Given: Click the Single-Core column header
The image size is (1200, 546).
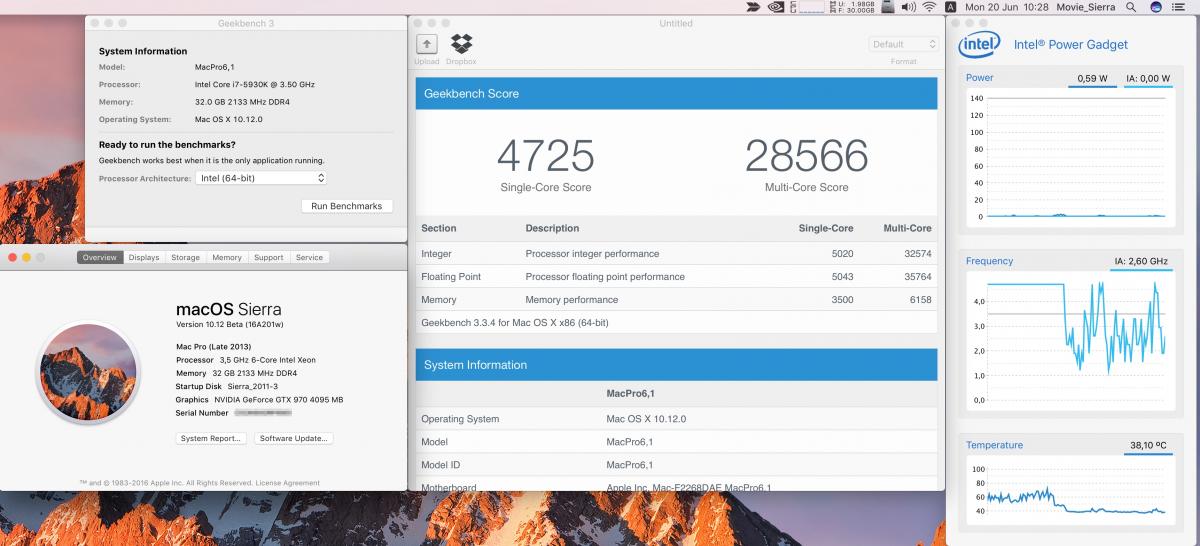Looking at the screenshot, I should 826,228.
